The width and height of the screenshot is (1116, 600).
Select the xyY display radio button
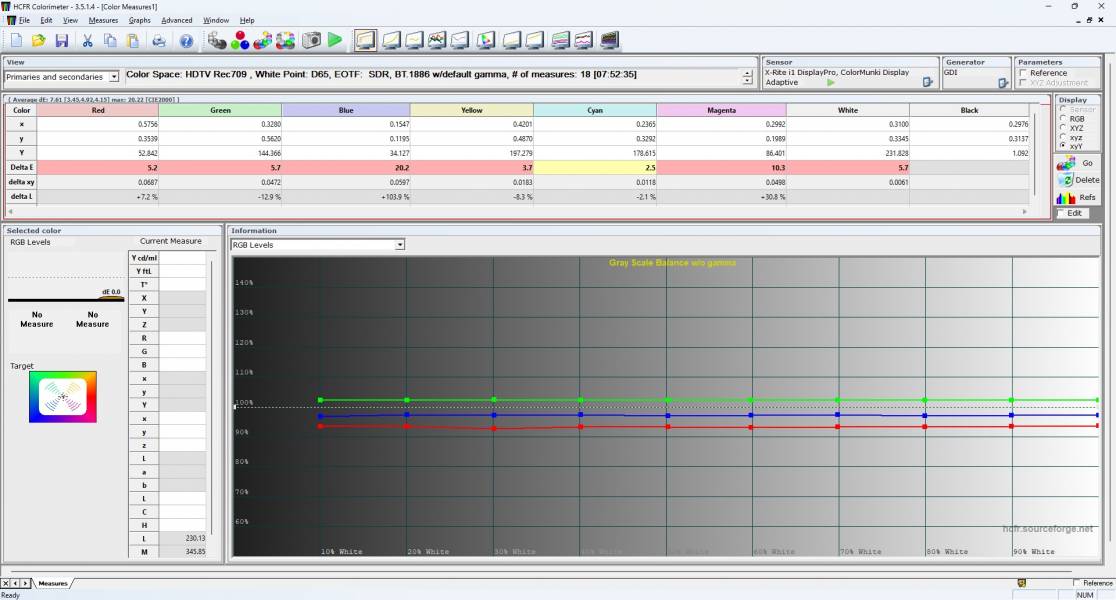click(1063, 145)
